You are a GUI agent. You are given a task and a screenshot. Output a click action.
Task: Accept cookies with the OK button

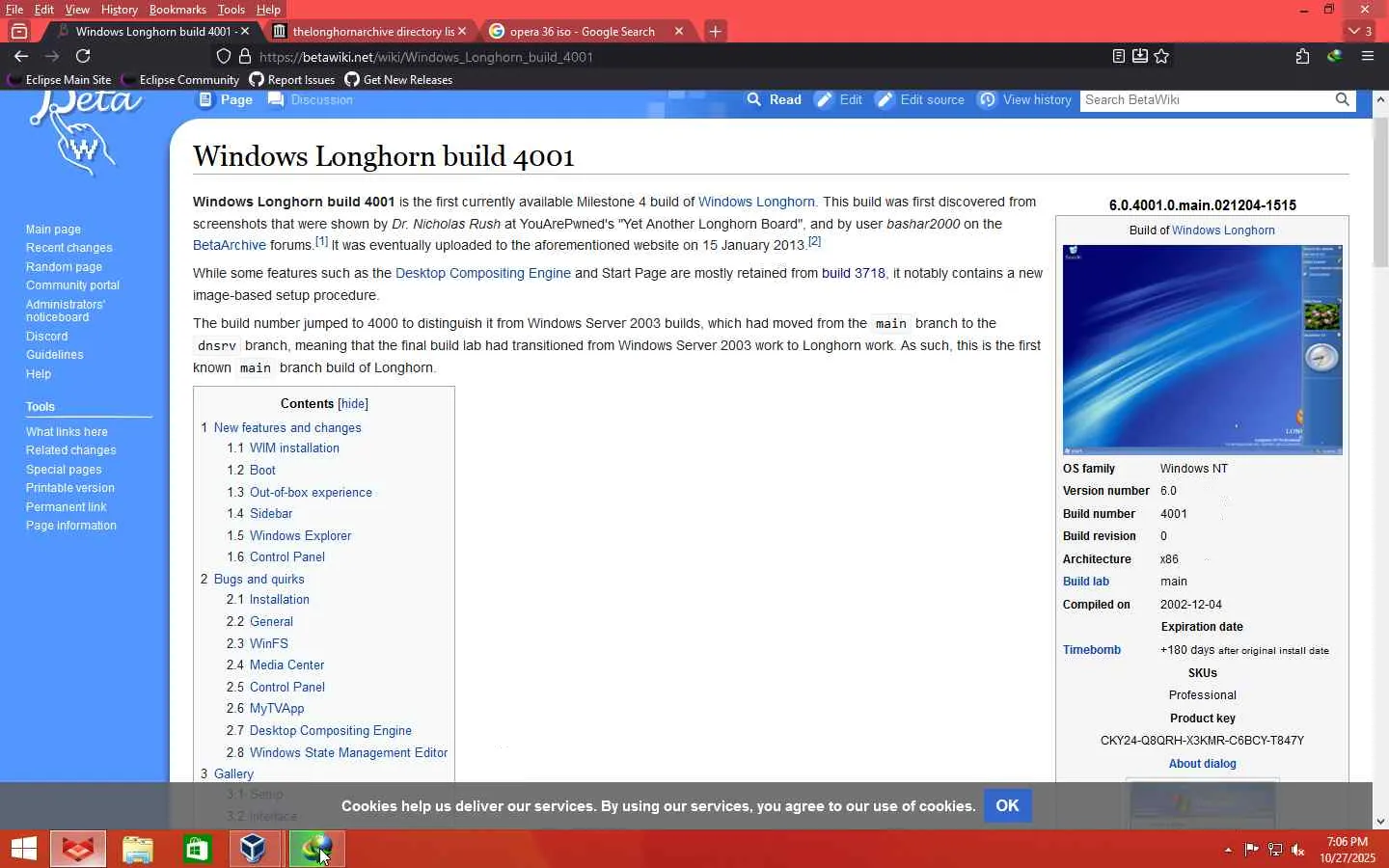pyautogui.click(x=1007, y=806)
